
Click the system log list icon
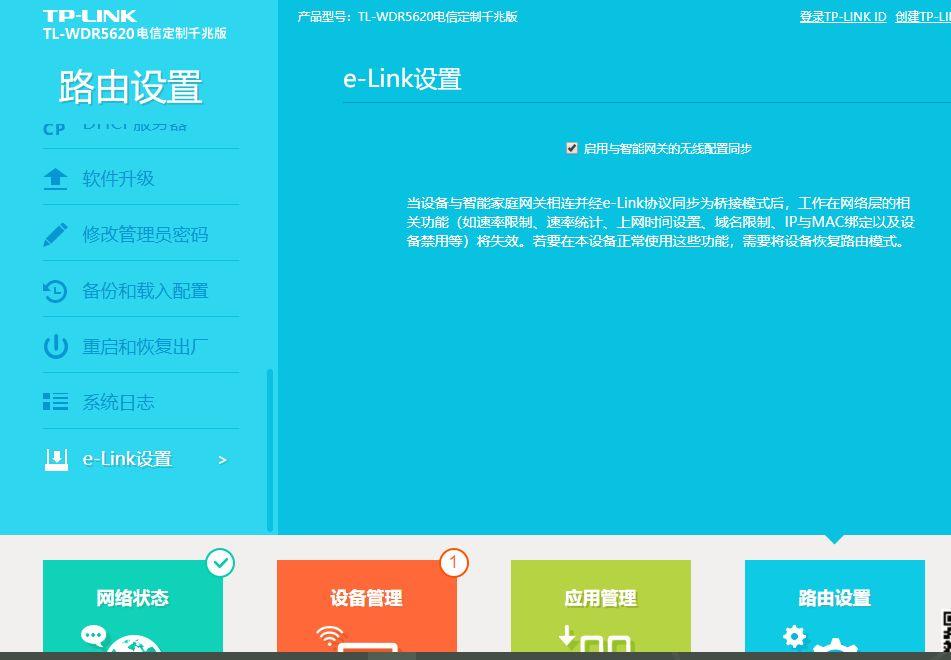pyautogui.click(x=55, y=402)
